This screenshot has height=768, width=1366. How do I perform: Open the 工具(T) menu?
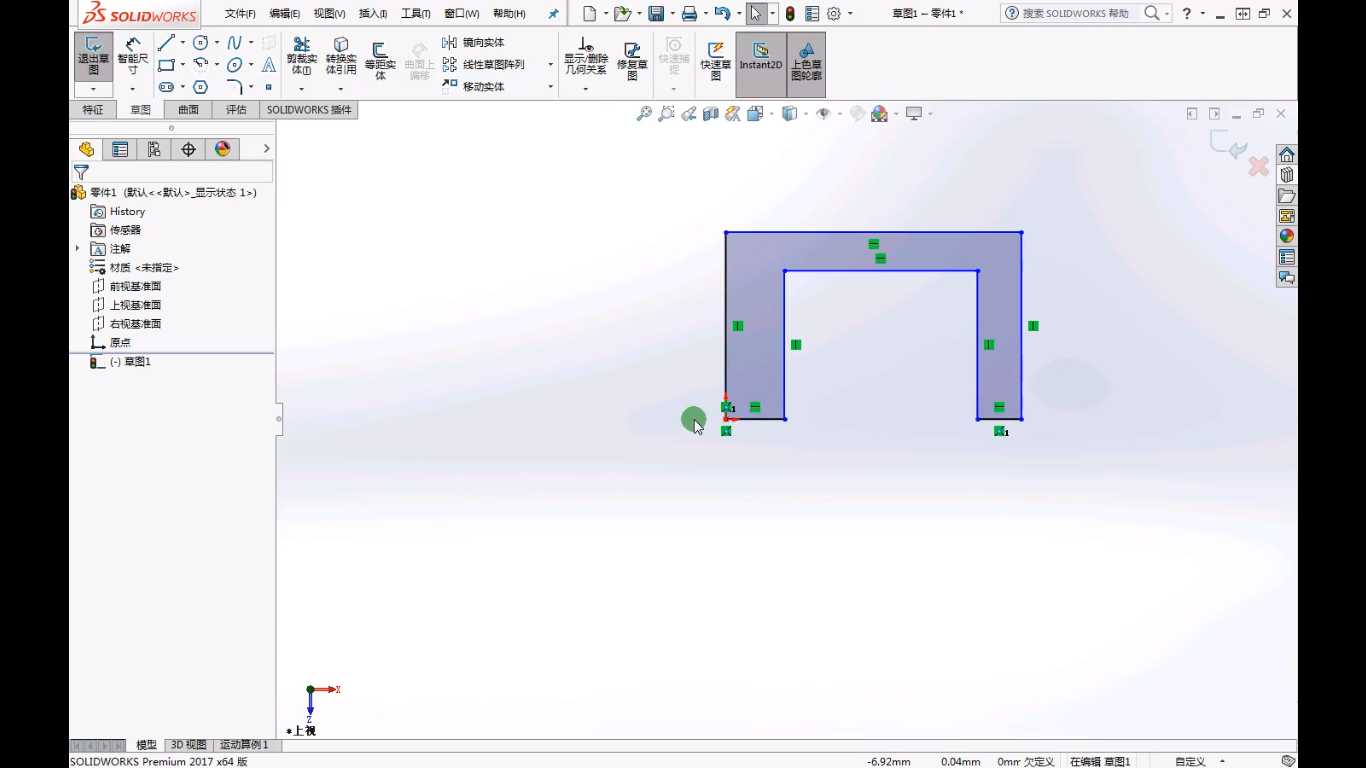point(416,14)
